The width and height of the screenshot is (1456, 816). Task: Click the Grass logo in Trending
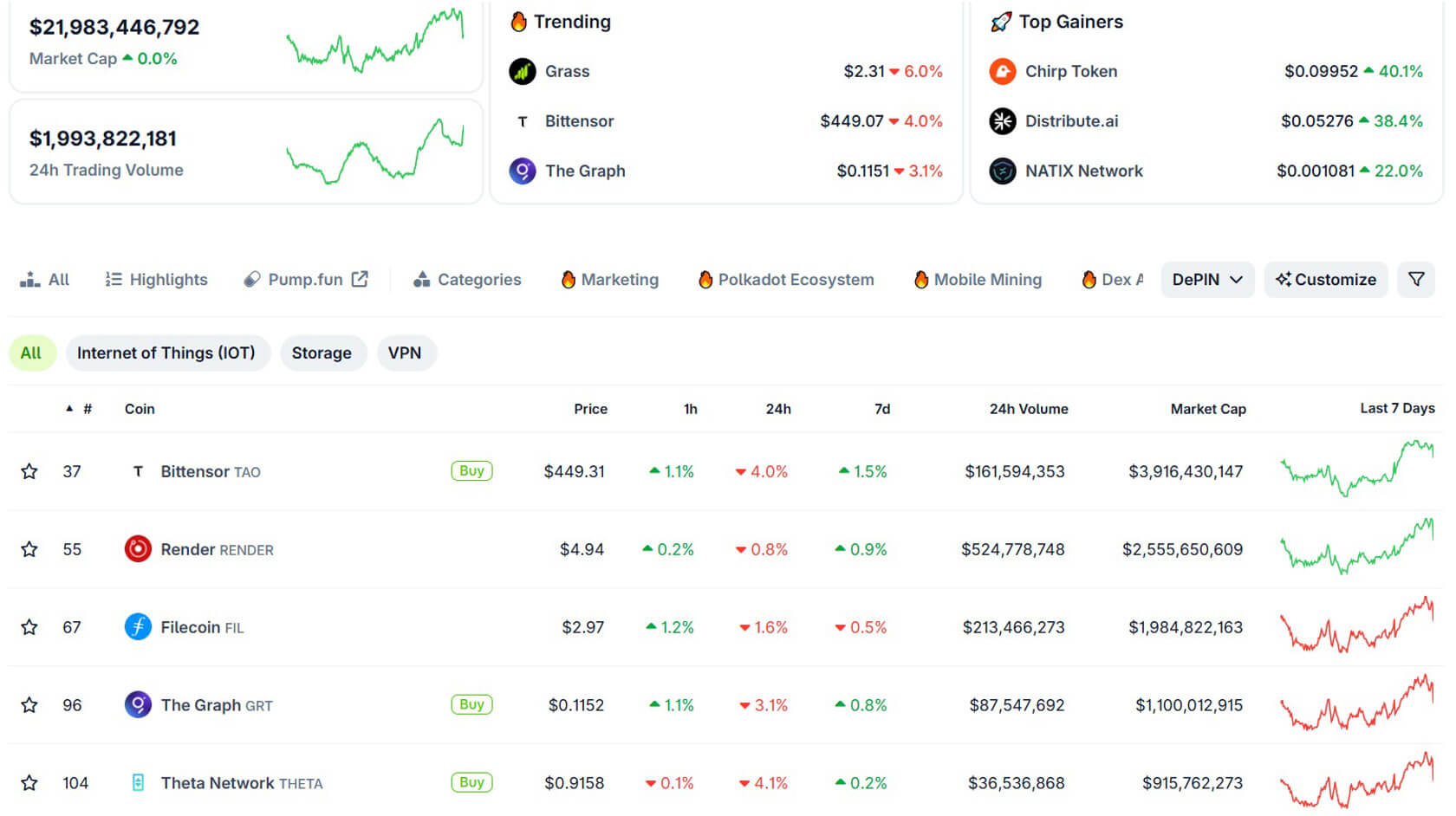point(523,71)
